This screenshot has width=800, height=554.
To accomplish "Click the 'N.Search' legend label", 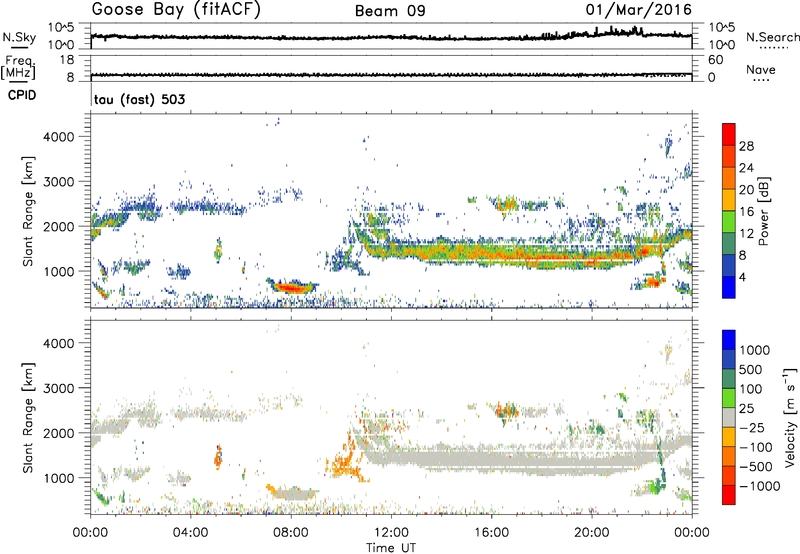I will click(x=772, y=37).
